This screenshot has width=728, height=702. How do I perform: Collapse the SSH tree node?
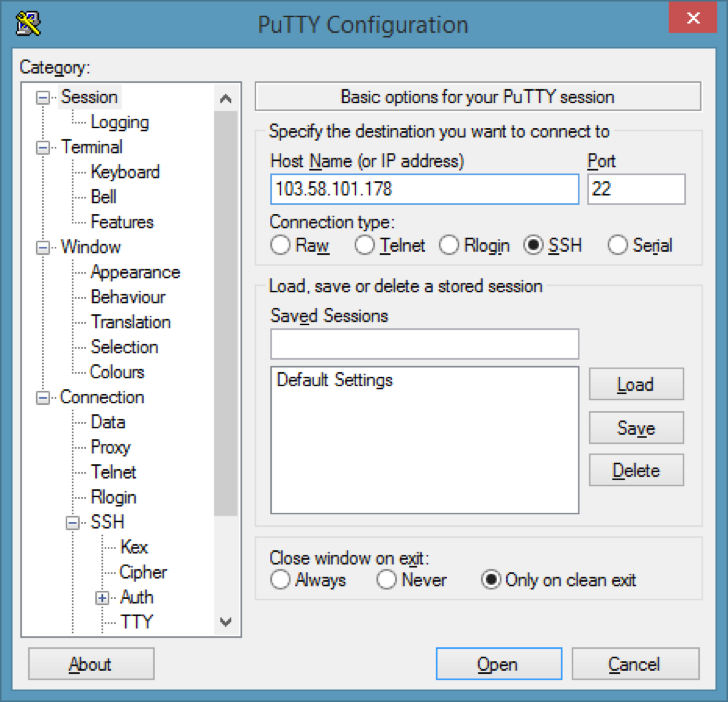pyautogui.click(x=72, y=523)
